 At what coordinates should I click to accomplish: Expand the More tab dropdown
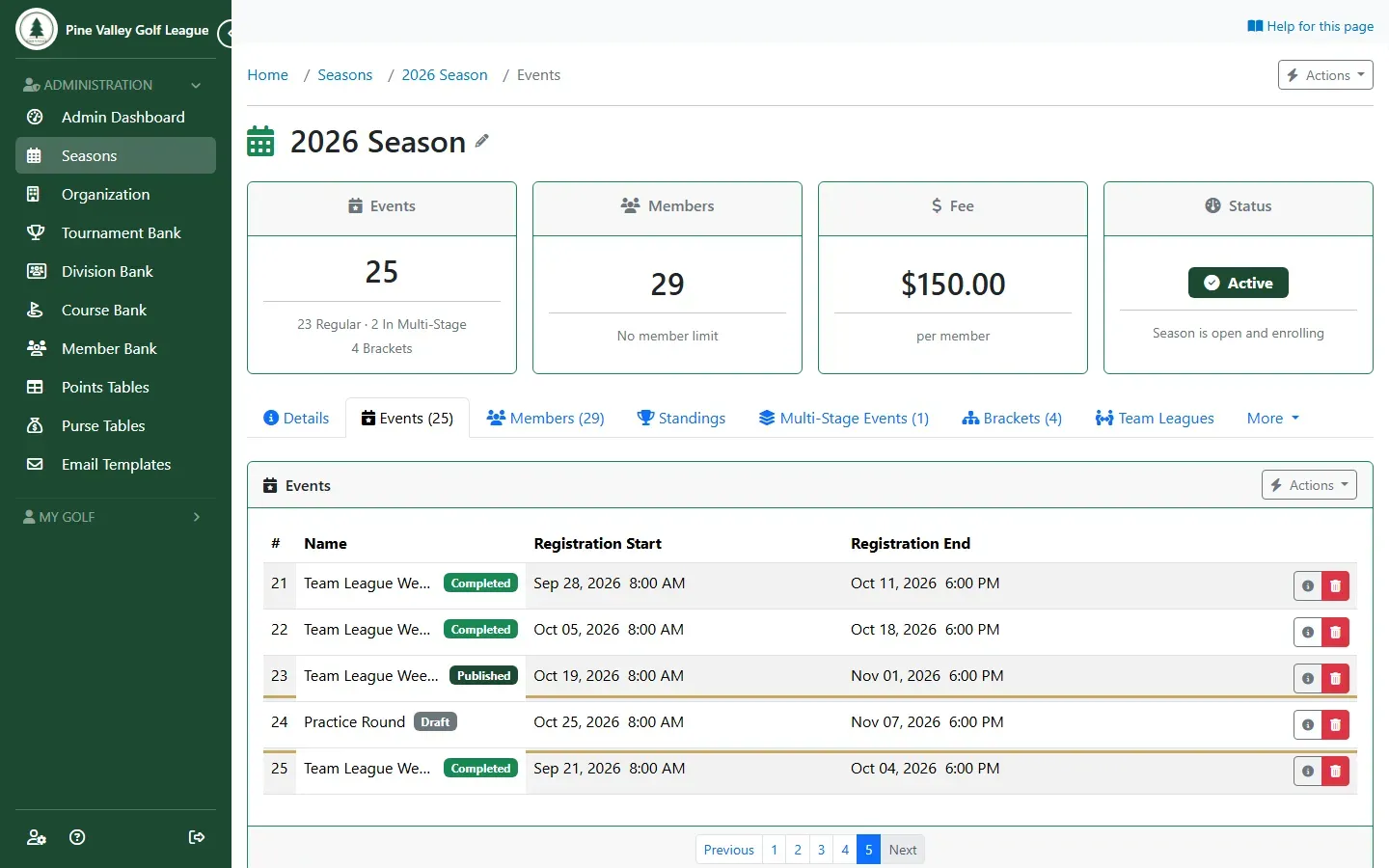tap(1273, 419)
